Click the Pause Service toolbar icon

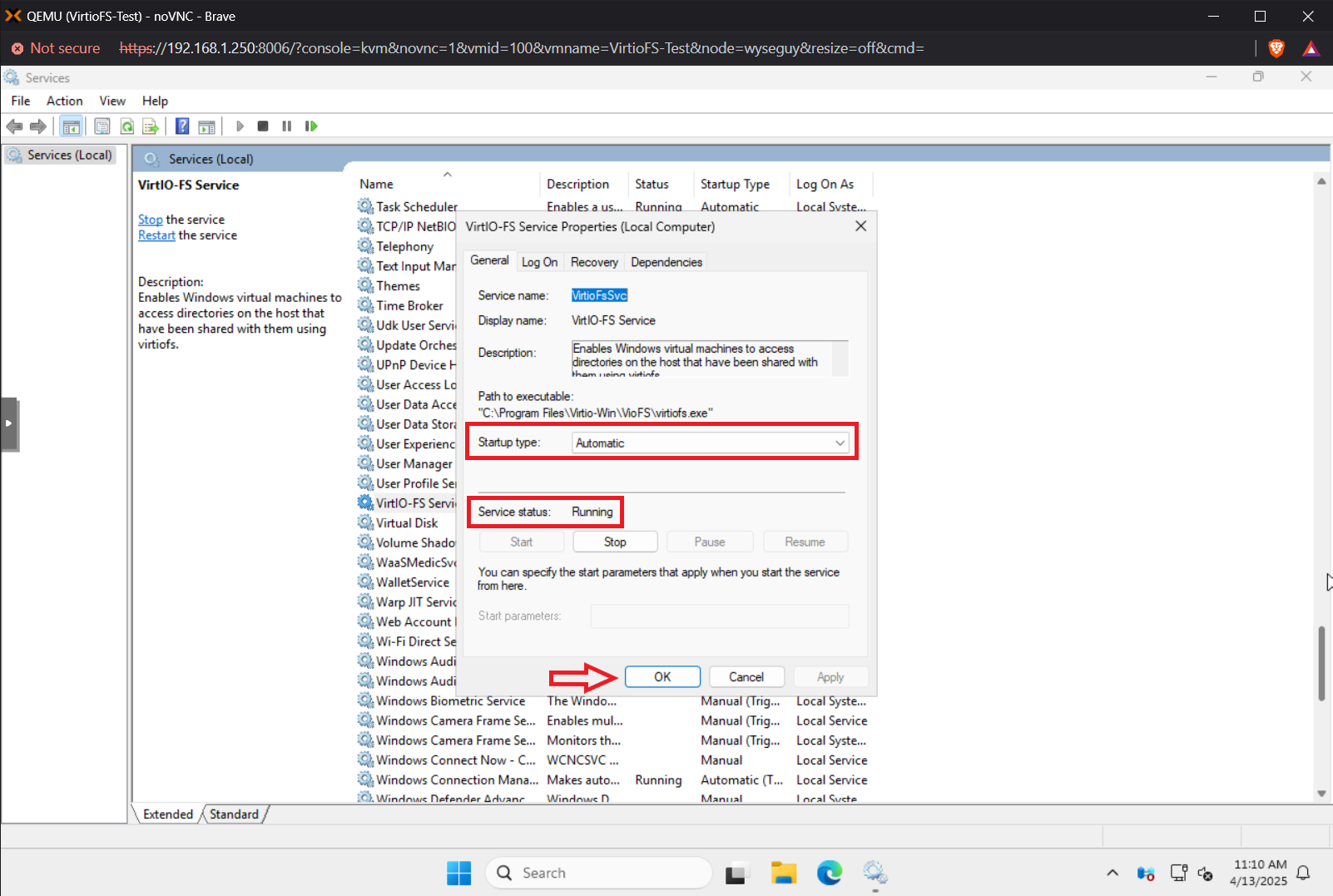pos(287,126)
